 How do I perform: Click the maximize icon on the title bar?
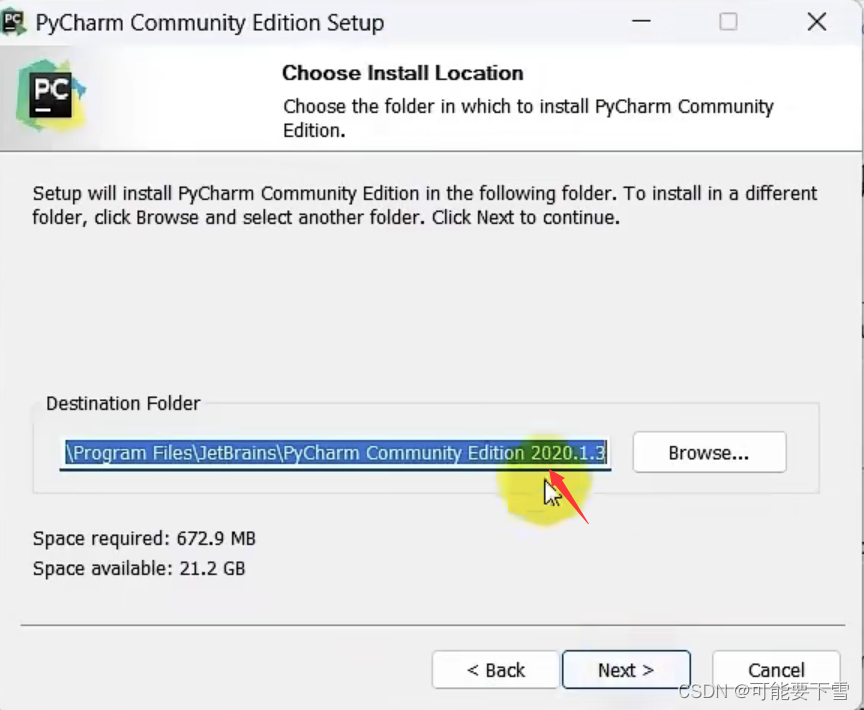click(728, 22)
